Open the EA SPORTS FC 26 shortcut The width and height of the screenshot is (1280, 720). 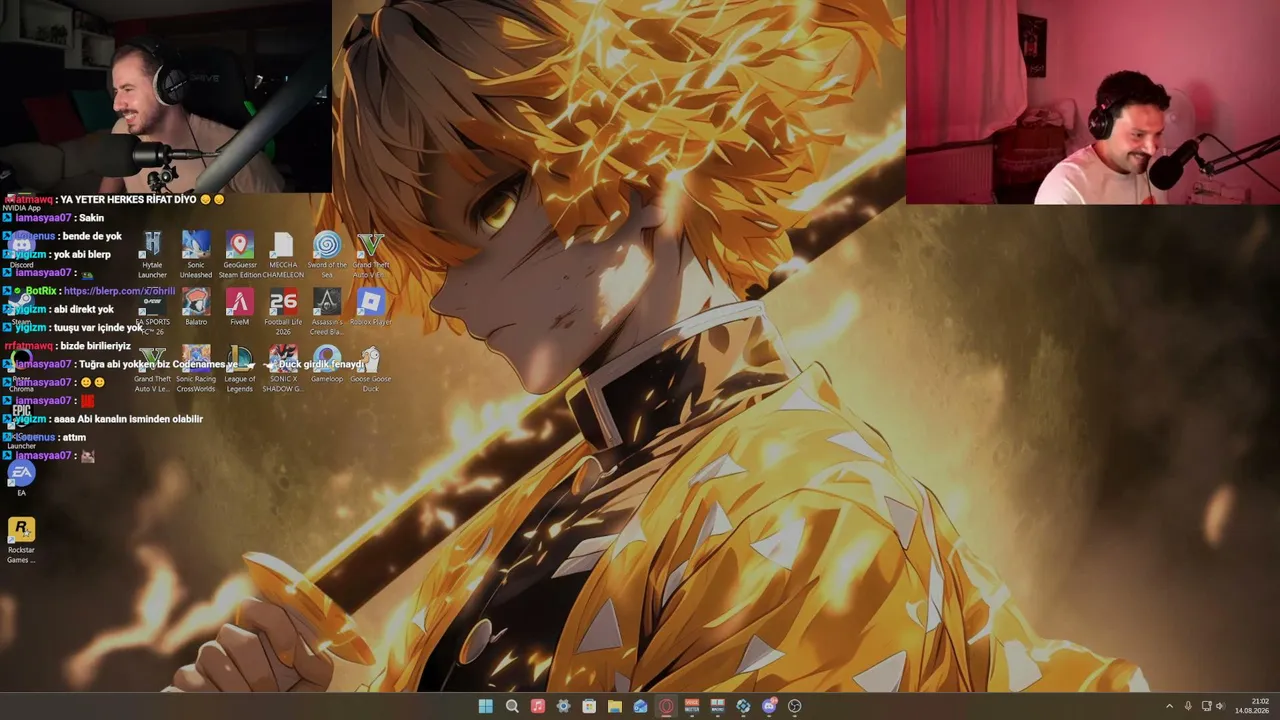pyautogui.click(x=152, y=312)
